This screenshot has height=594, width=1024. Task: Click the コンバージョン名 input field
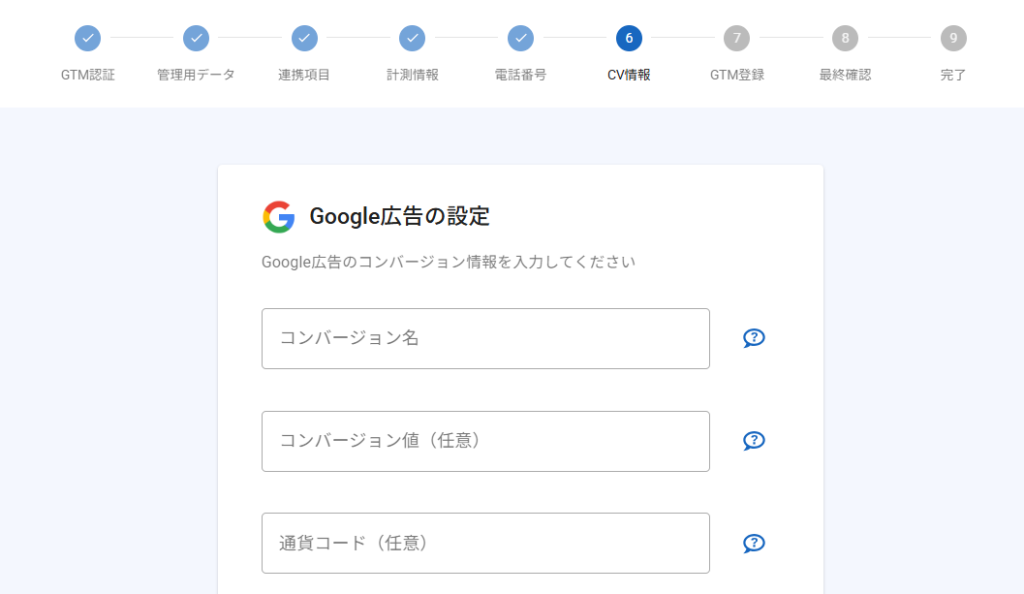(485, 338)
